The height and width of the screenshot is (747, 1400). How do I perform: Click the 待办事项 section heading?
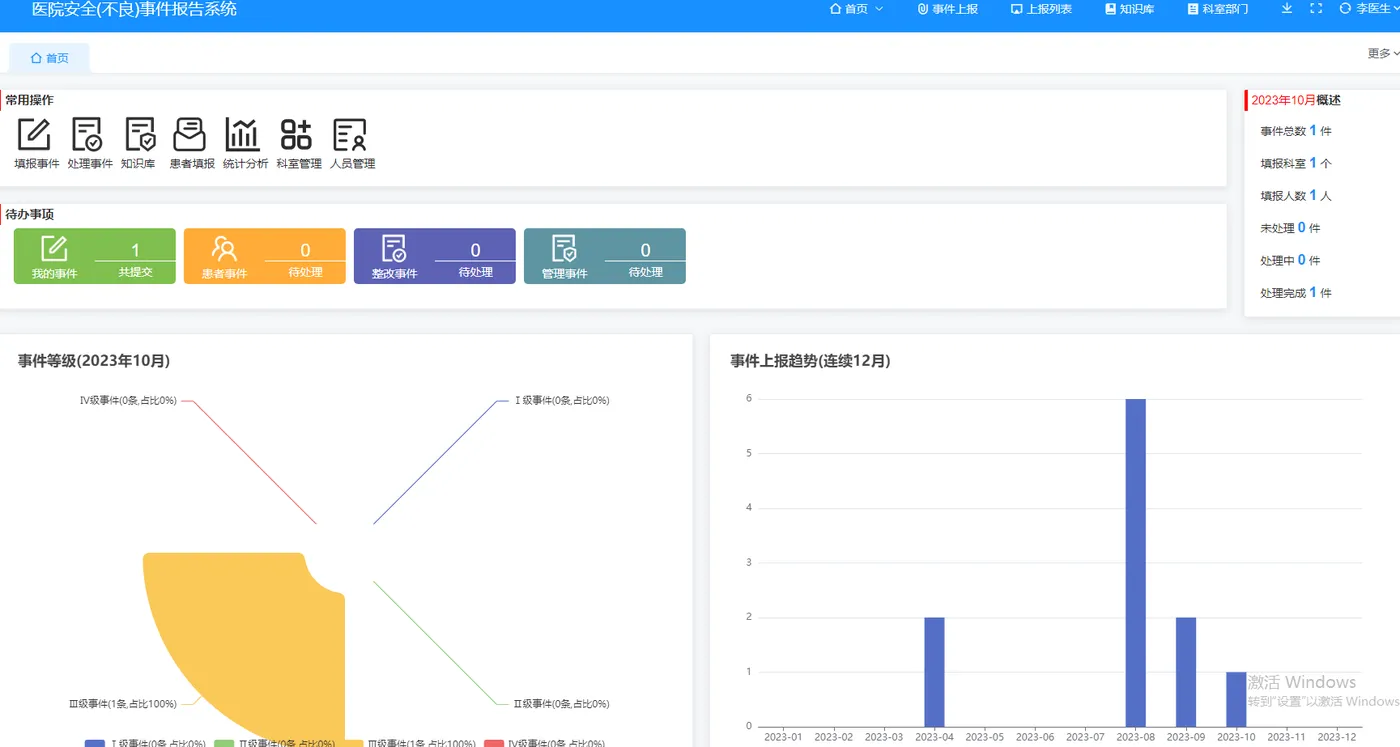pos(30,214)
